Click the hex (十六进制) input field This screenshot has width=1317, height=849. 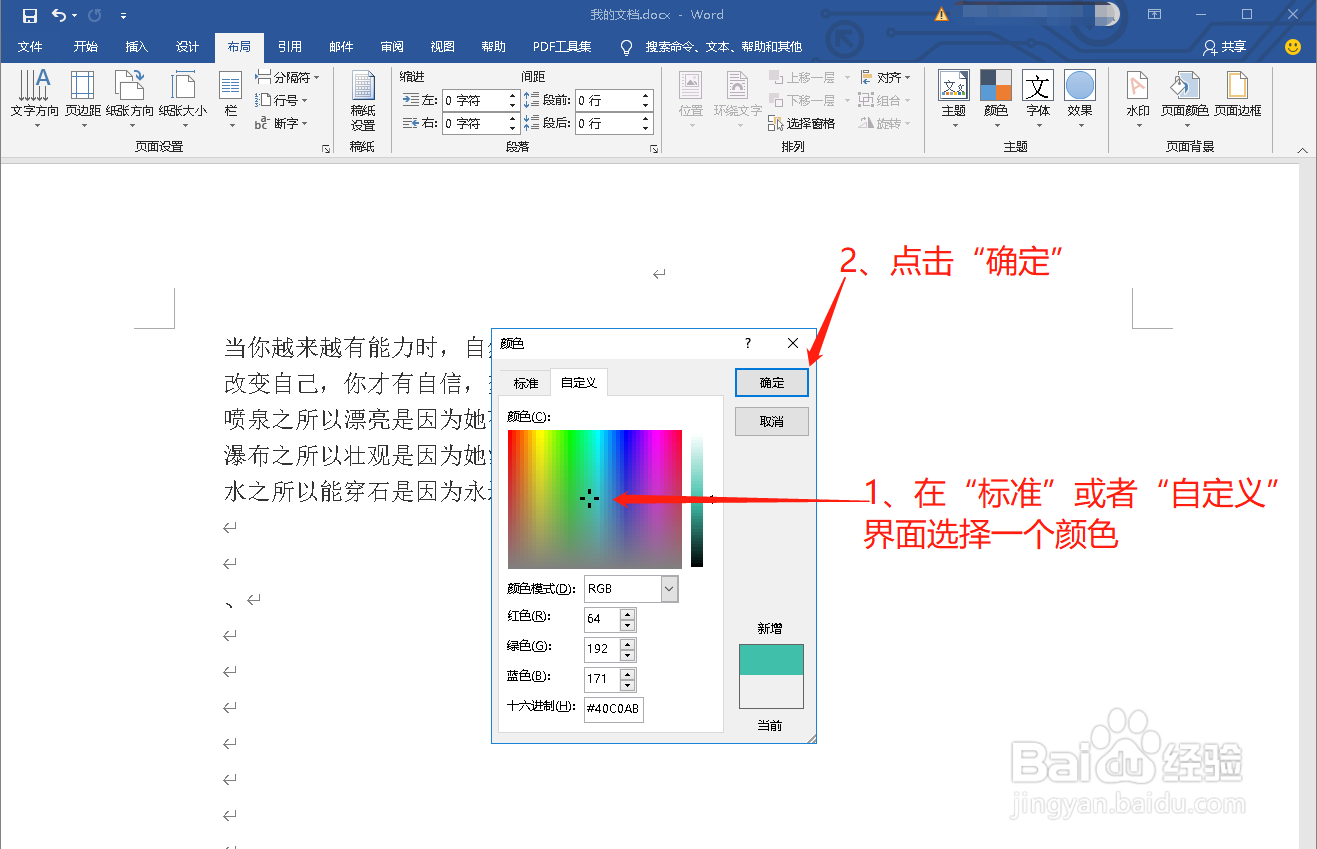[614, 708]
